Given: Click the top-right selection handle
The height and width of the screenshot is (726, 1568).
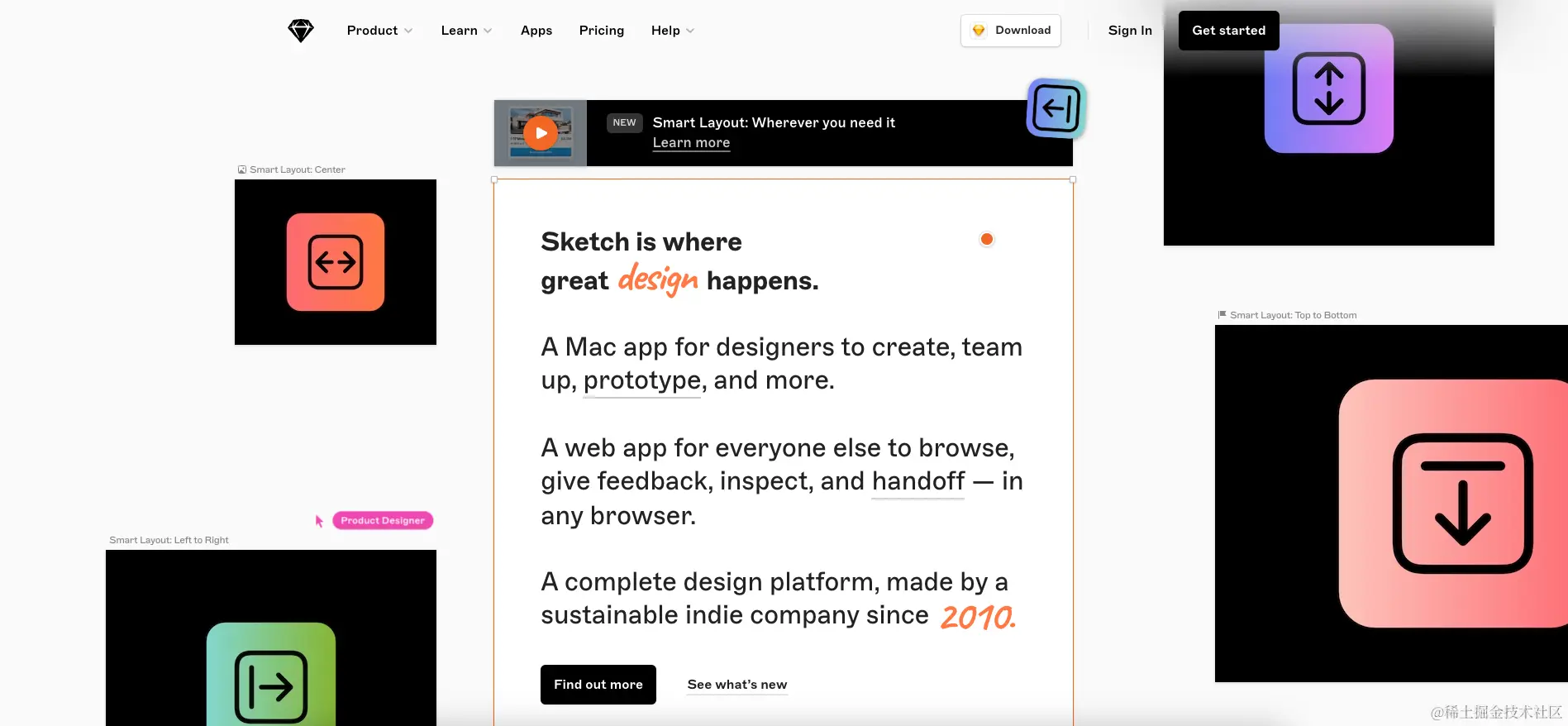Looking at the screenshot, I should (1073, 179).
